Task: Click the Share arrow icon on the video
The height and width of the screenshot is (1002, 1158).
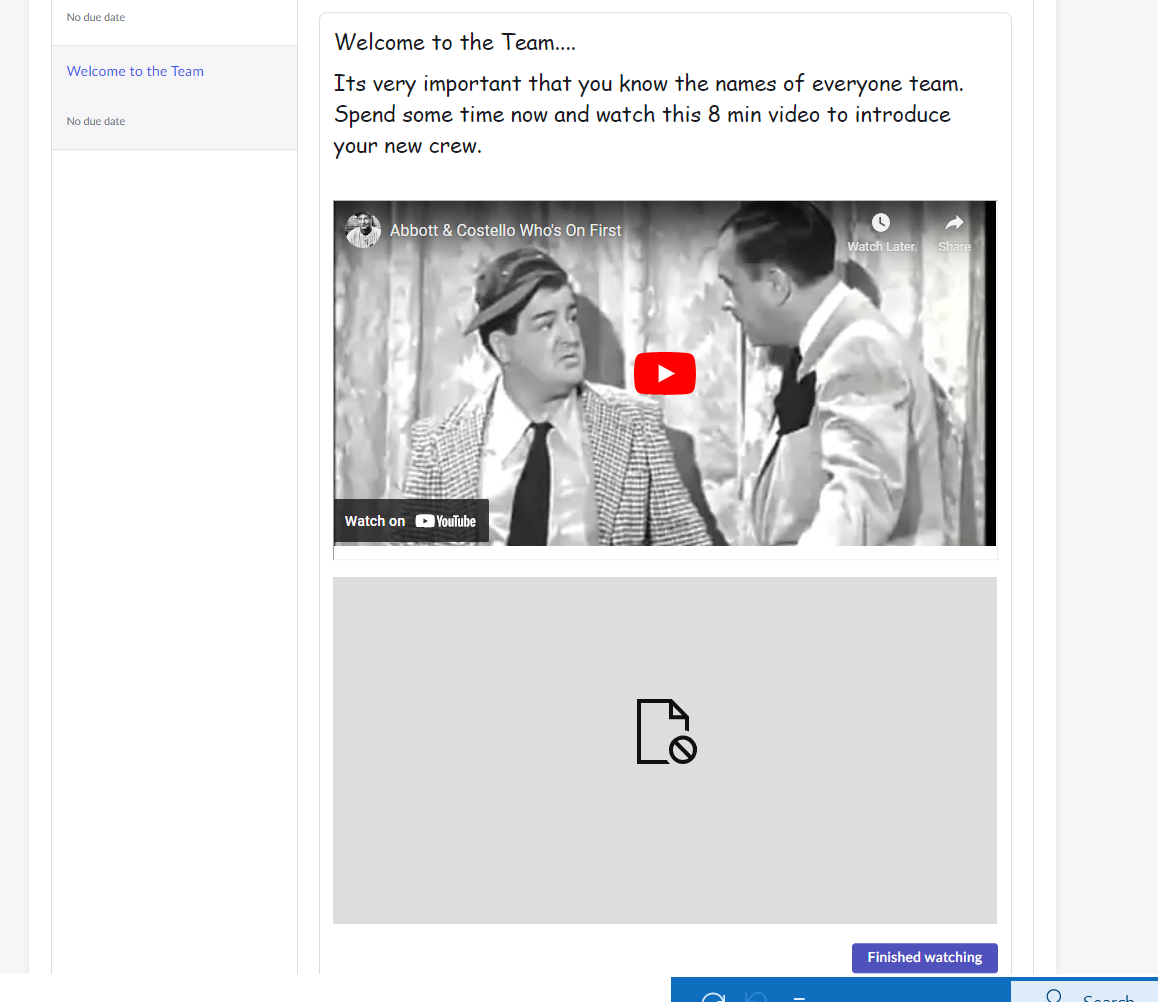Action: [954, 222]
